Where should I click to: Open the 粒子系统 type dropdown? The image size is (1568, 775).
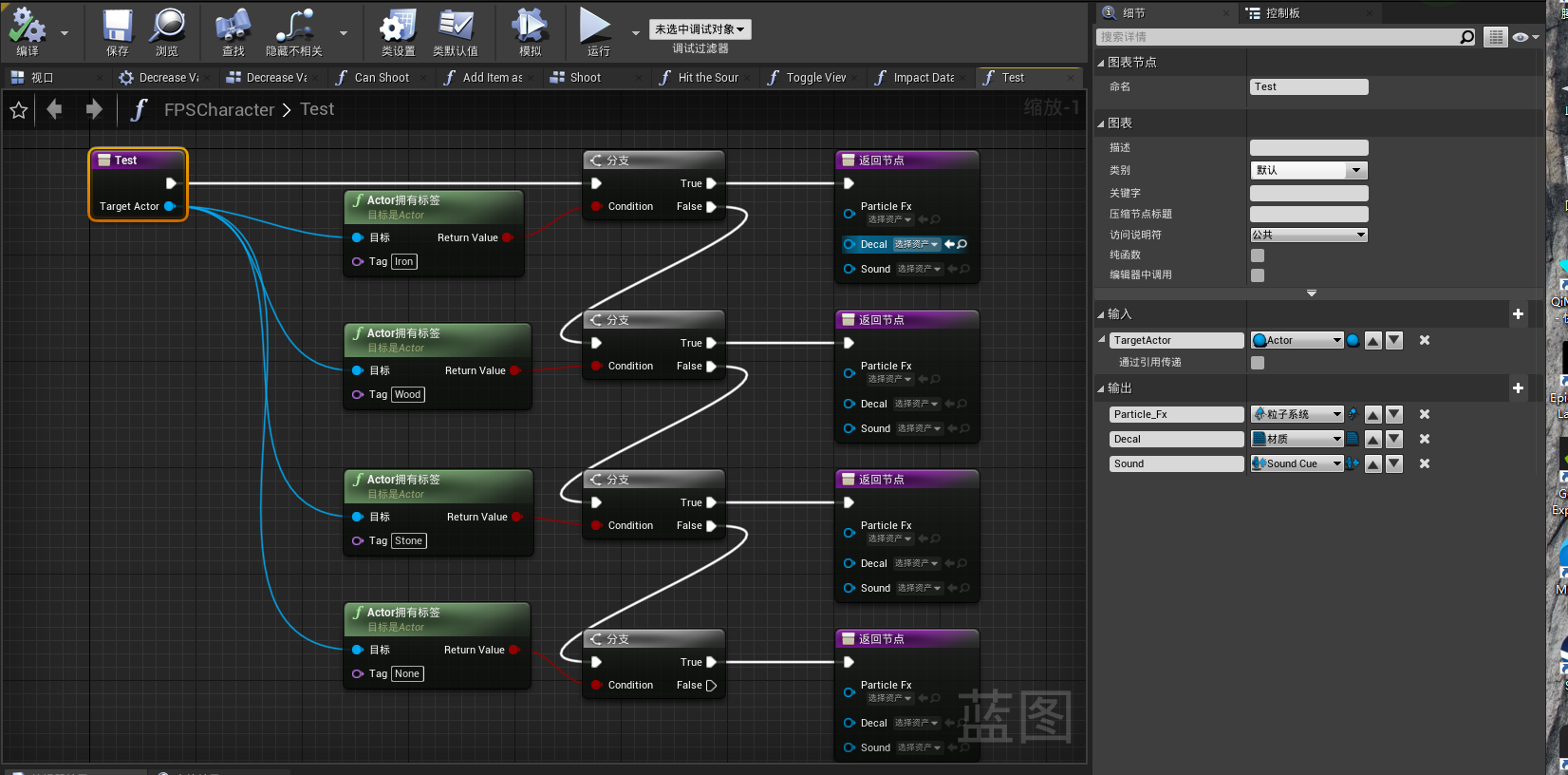pos(1297,414)
